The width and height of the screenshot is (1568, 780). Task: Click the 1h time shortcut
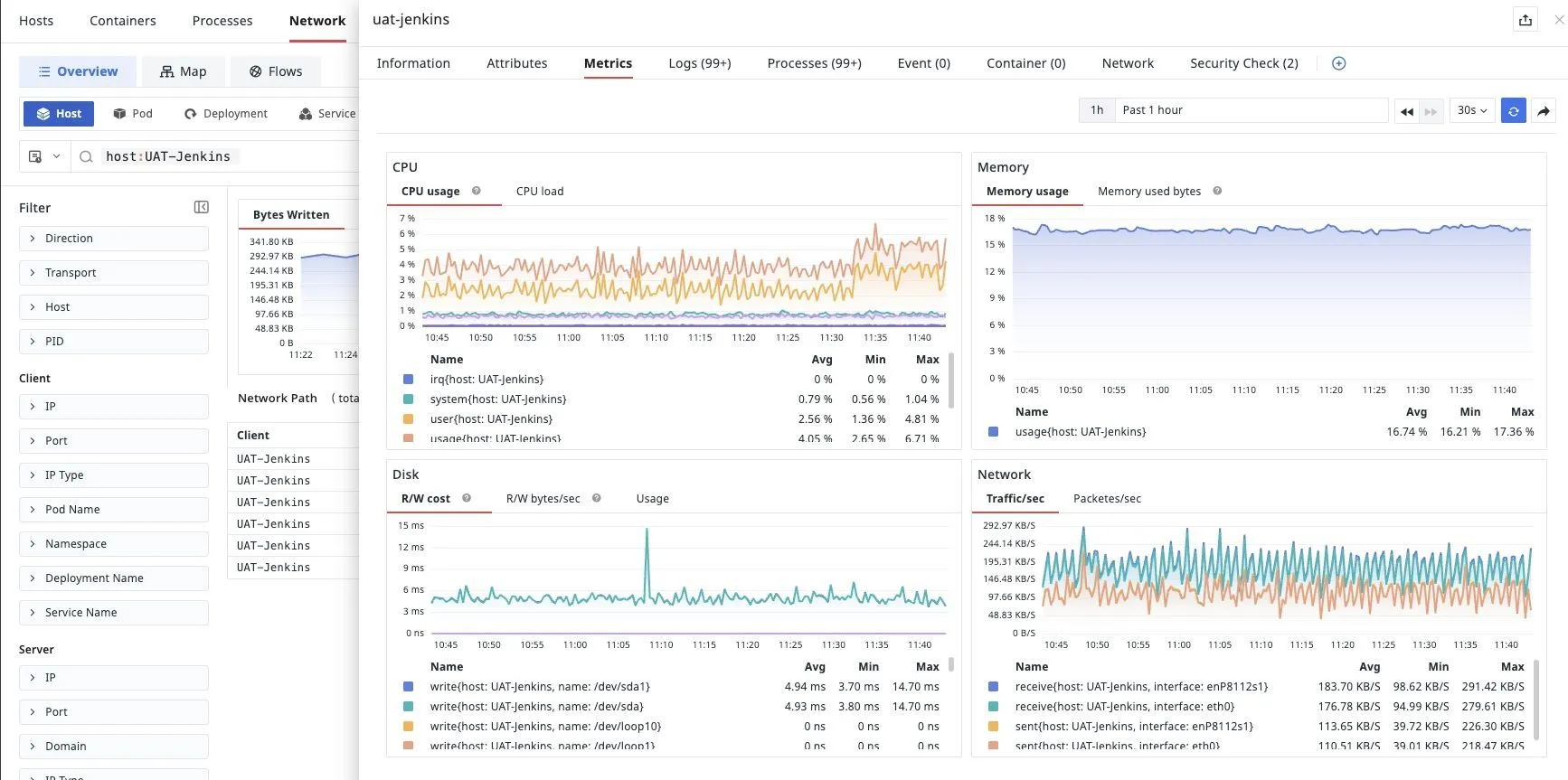(1097, 110)
